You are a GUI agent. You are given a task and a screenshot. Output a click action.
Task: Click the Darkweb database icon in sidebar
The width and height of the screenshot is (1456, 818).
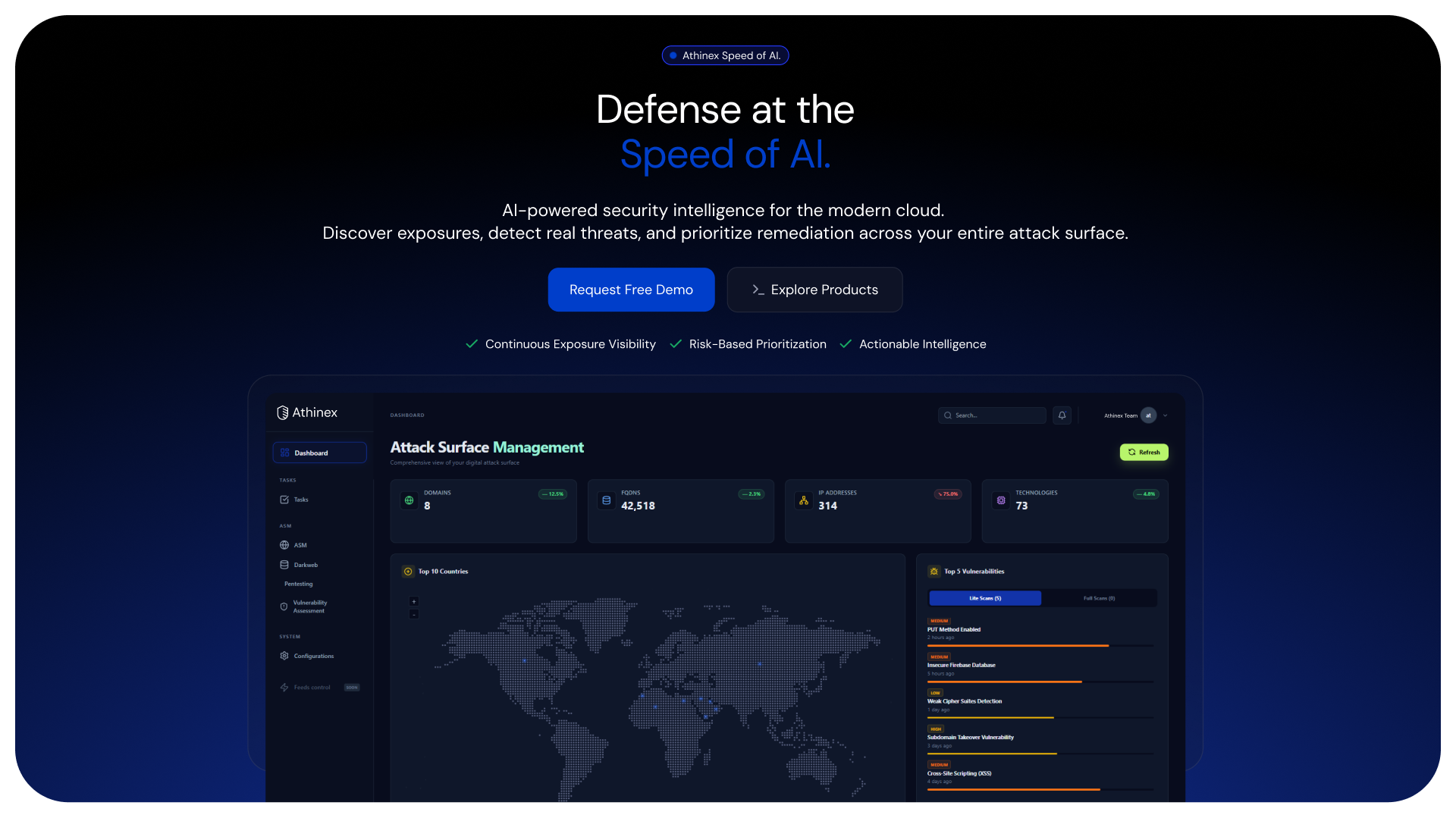[x=284, y=565]
